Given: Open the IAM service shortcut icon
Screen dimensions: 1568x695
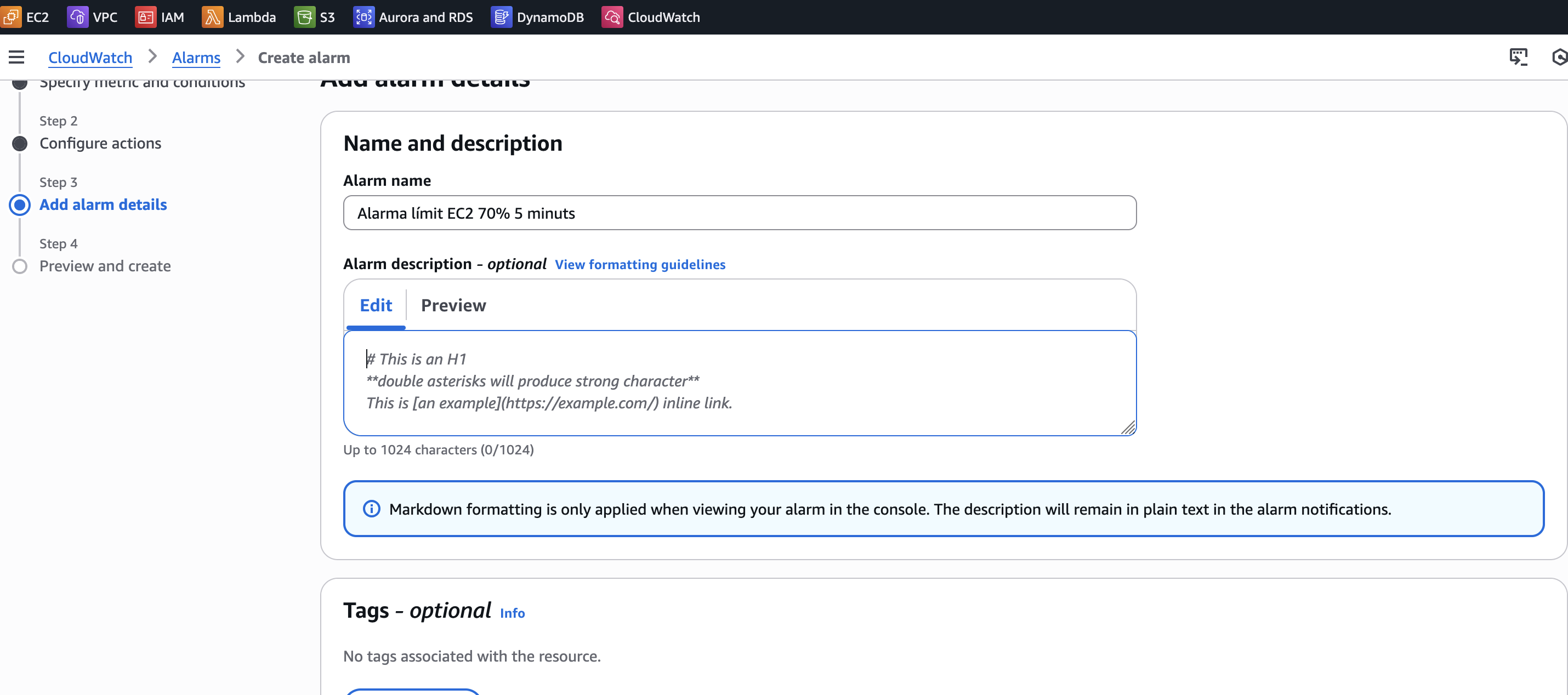Looking at the screenshot, I should click(x=145, y=17).
